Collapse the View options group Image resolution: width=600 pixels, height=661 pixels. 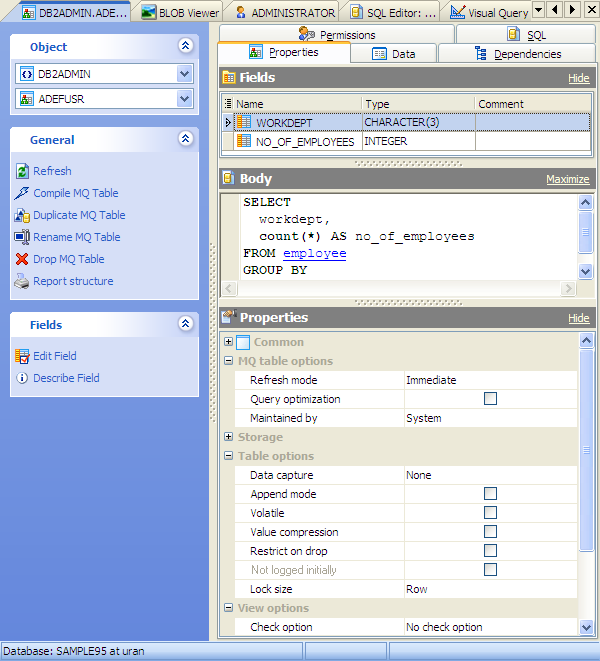[x=229, y=607]
